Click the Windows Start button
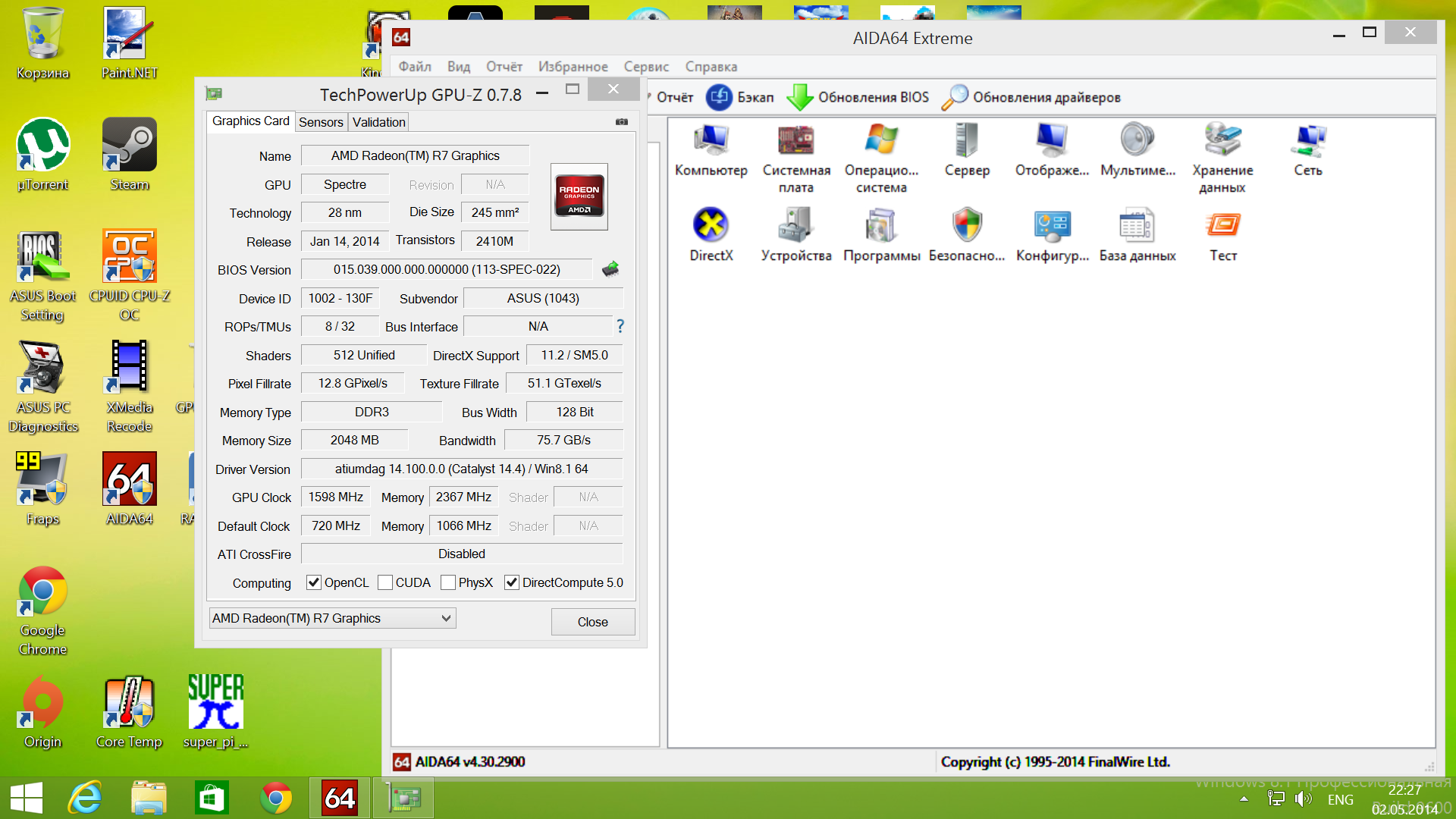1456x819 pixels. (x=27, y=798)
